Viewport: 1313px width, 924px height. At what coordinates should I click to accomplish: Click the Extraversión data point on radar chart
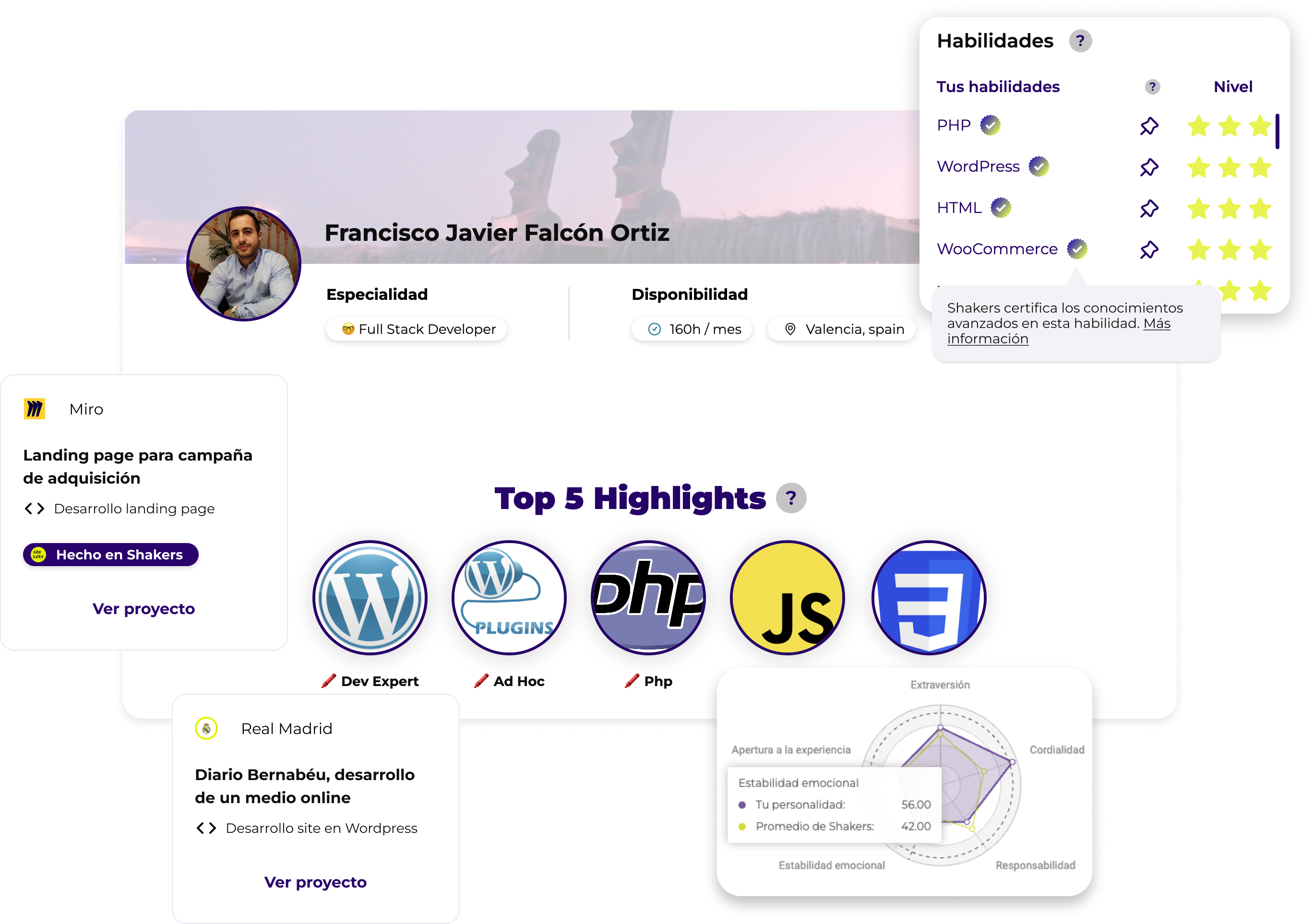tap(940, 728)
